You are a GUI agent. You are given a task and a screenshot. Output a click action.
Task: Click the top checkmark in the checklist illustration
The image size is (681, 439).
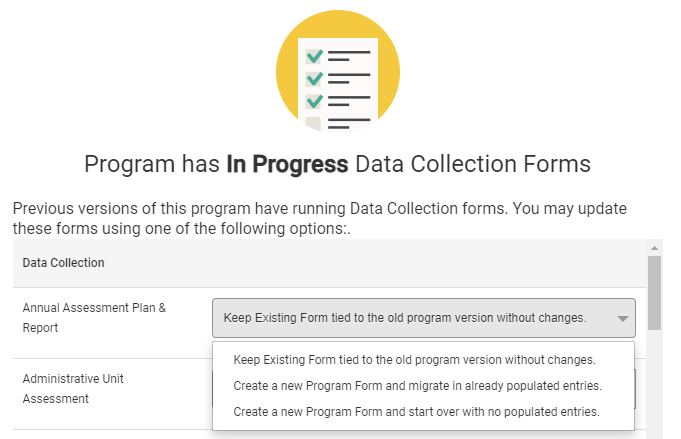coord(315,55)
